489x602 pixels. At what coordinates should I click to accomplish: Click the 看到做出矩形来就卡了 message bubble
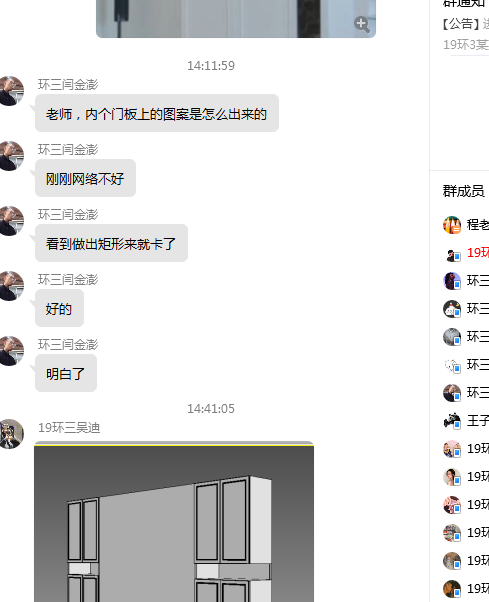click(x=111, y=243)
